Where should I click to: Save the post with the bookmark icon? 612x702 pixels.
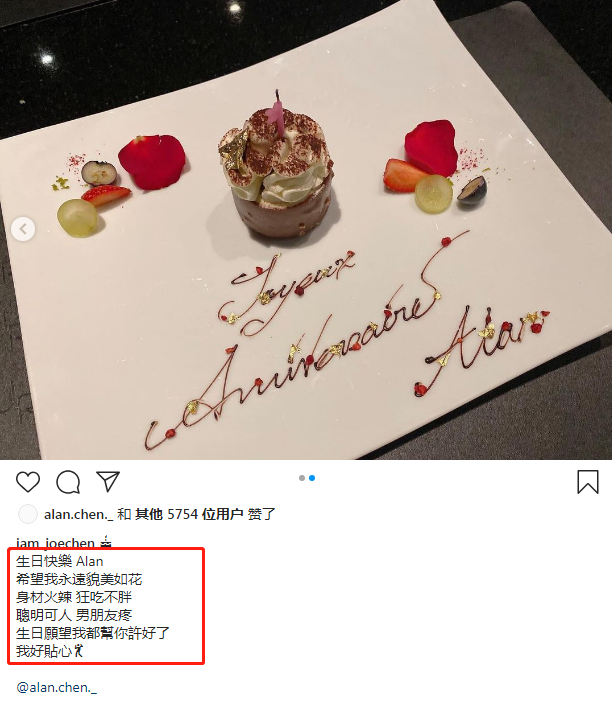[587, 482]
